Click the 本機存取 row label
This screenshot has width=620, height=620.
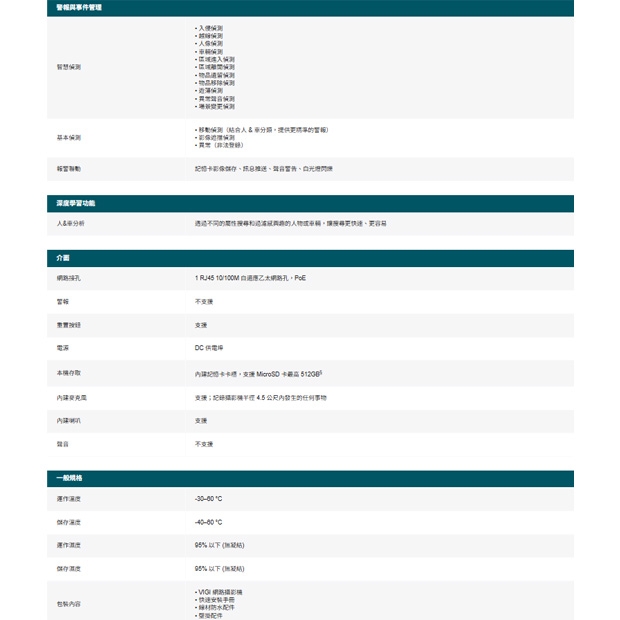(69, 372)
